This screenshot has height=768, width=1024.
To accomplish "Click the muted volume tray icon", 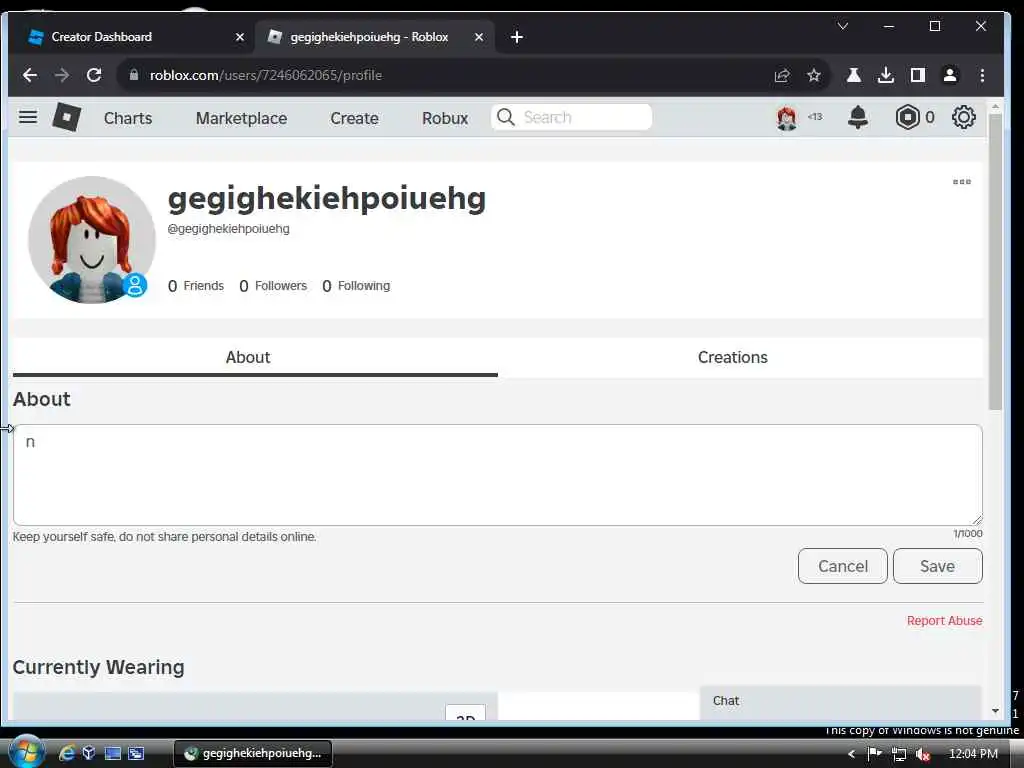I will [x=922, y=754].
